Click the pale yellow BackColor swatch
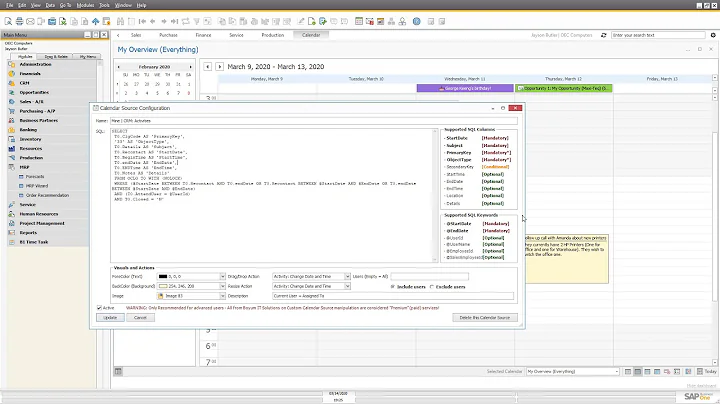This screenshot has width=720, height=404. 163,286
